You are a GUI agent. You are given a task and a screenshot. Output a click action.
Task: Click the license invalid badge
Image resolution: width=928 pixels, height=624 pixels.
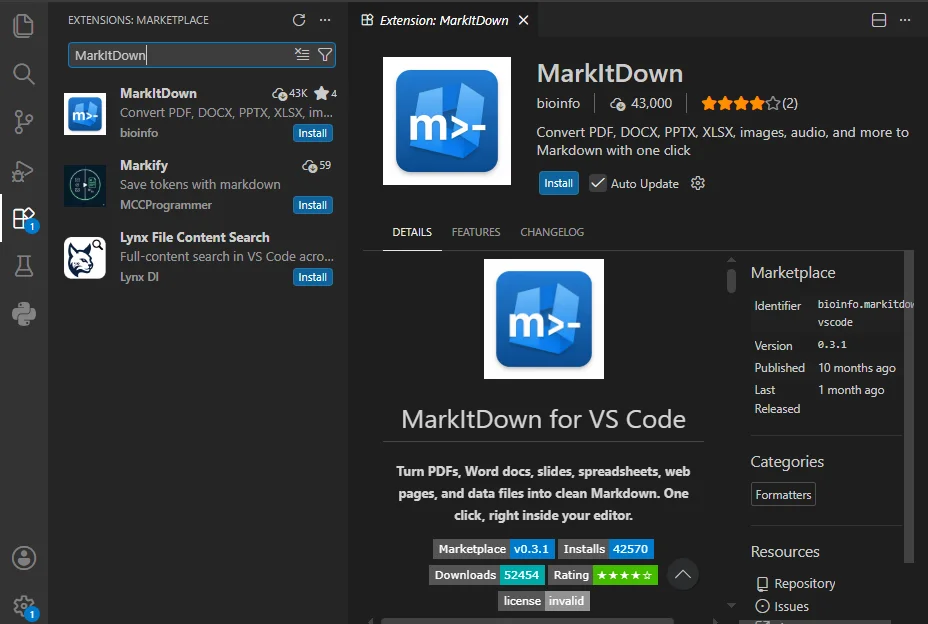[544, 601]
